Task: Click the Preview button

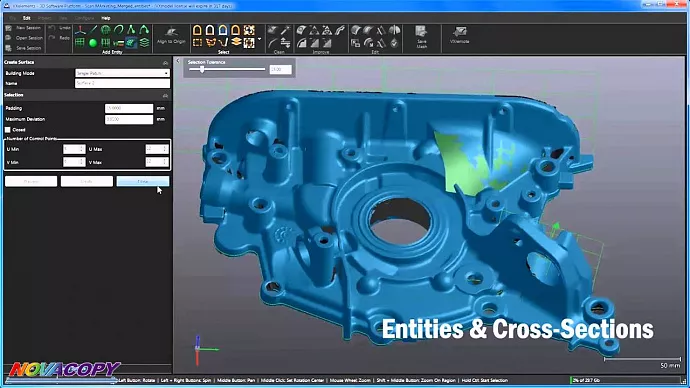Action: (x=31, y=181)
